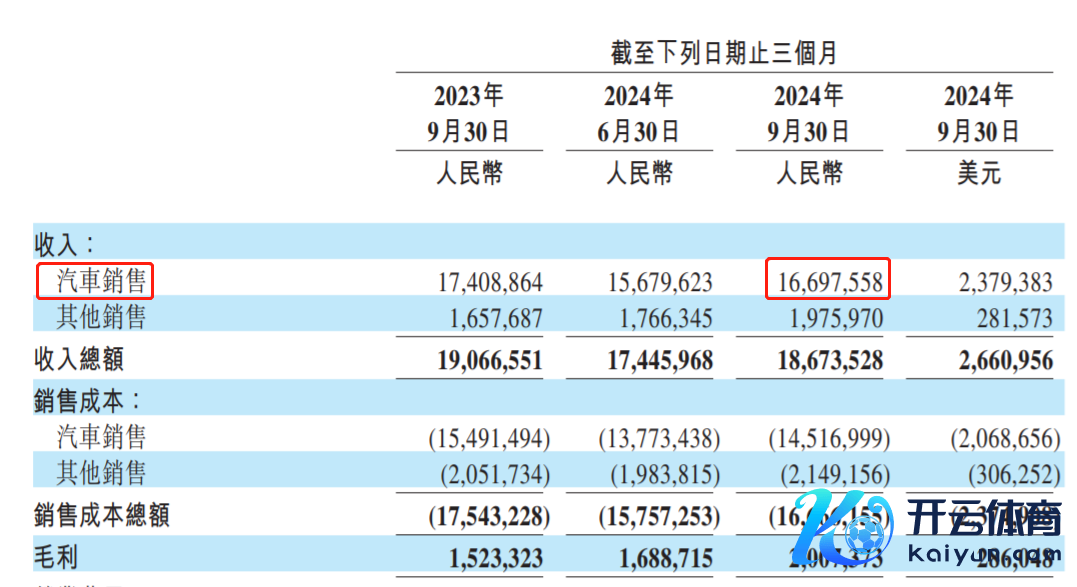1077x587 pixels.
Task: Click the 15,679,623 cell
Action: tap(659, 283)
